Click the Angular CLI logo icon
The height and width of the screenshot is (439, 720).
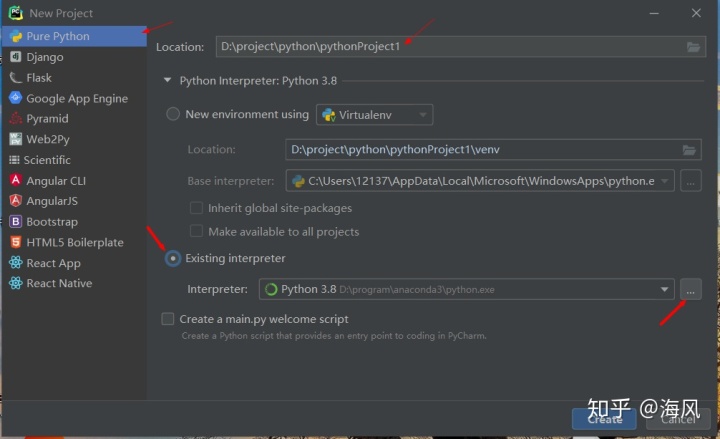tap(16, 180)
